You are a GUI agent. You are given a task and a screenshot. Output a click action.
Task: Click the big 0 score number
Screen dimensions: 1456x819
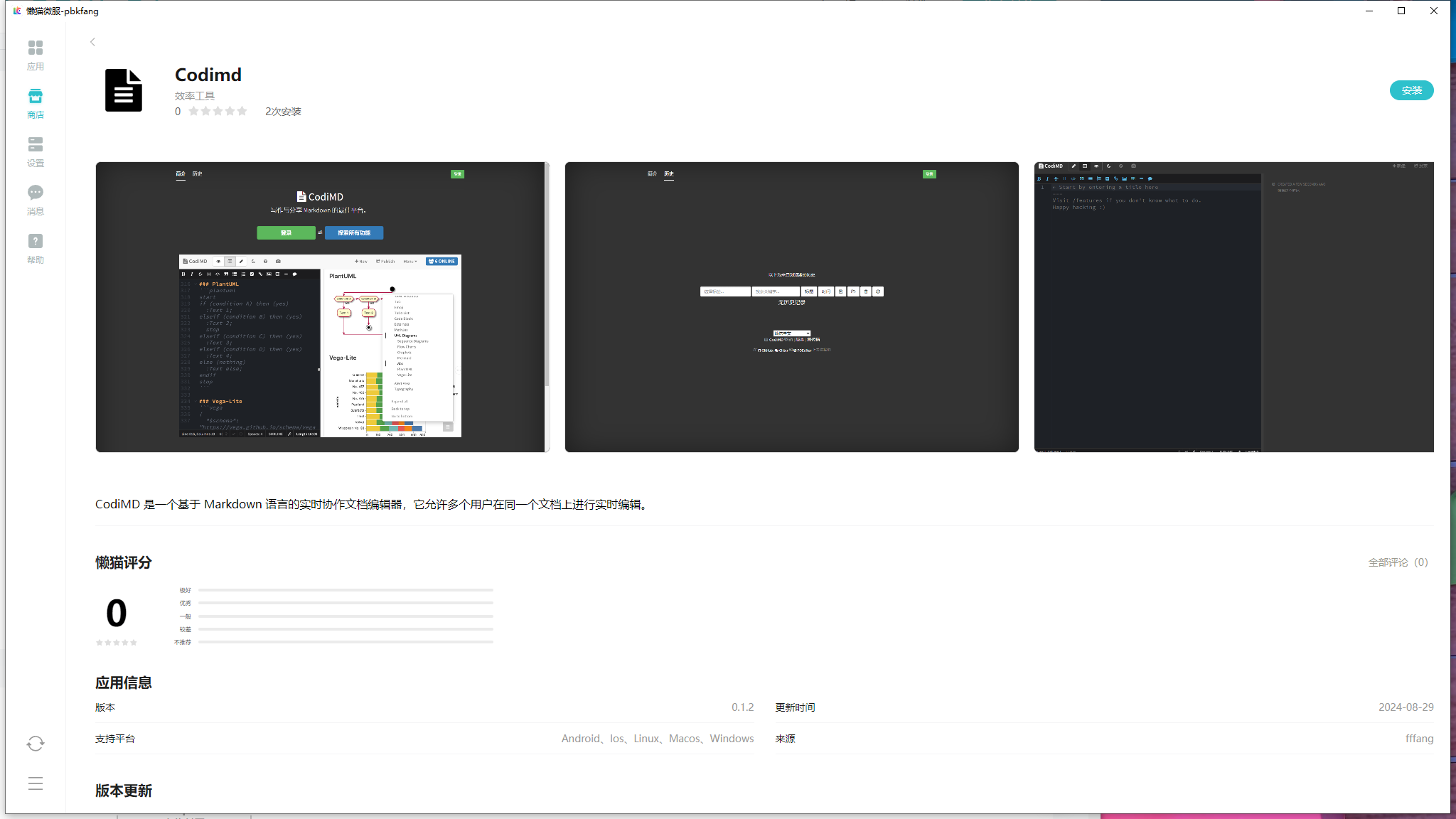pos(117,613)
